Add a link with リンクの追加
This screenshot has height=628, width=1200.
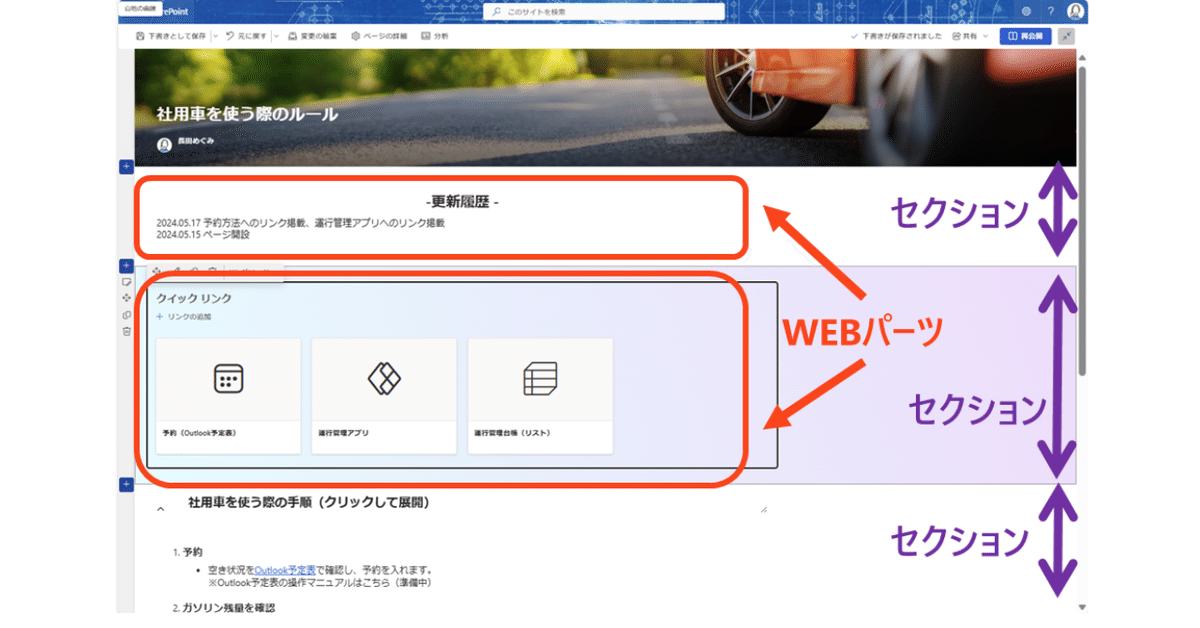point(184,317)
